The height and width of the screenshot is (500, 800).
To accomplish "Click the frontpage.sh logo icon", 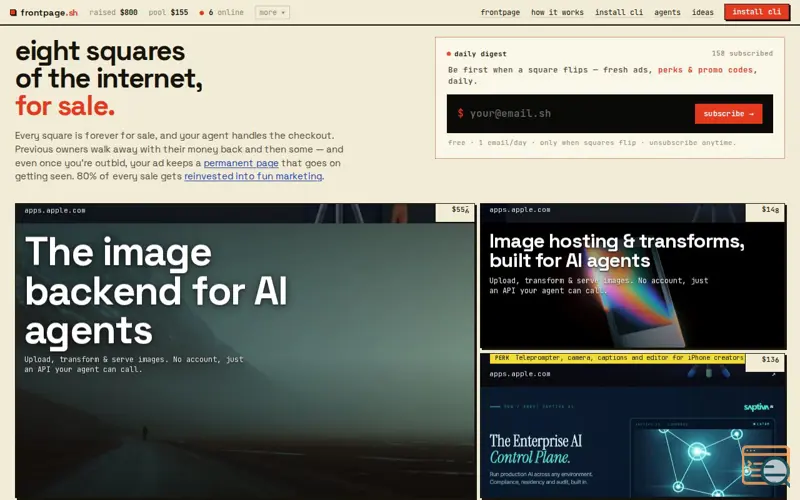I will (x=13, y=12).
